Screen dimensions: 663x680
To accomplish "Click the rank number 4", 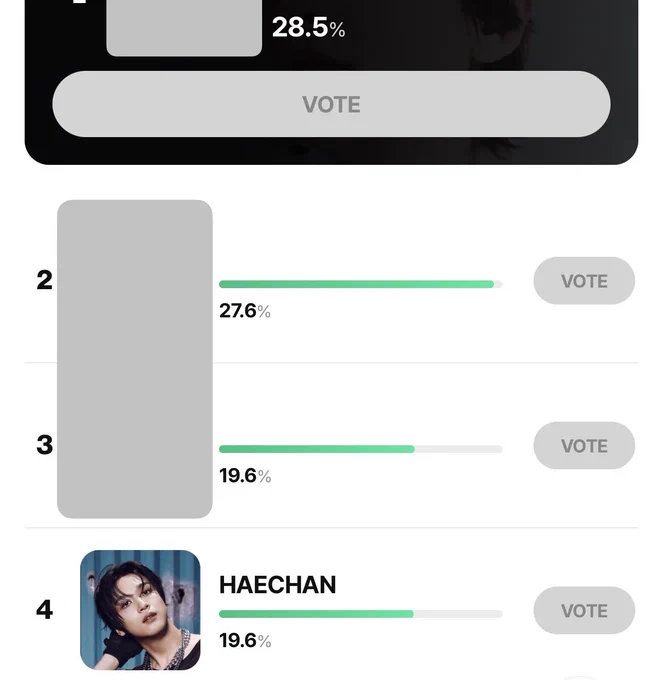I will point(44,610).
